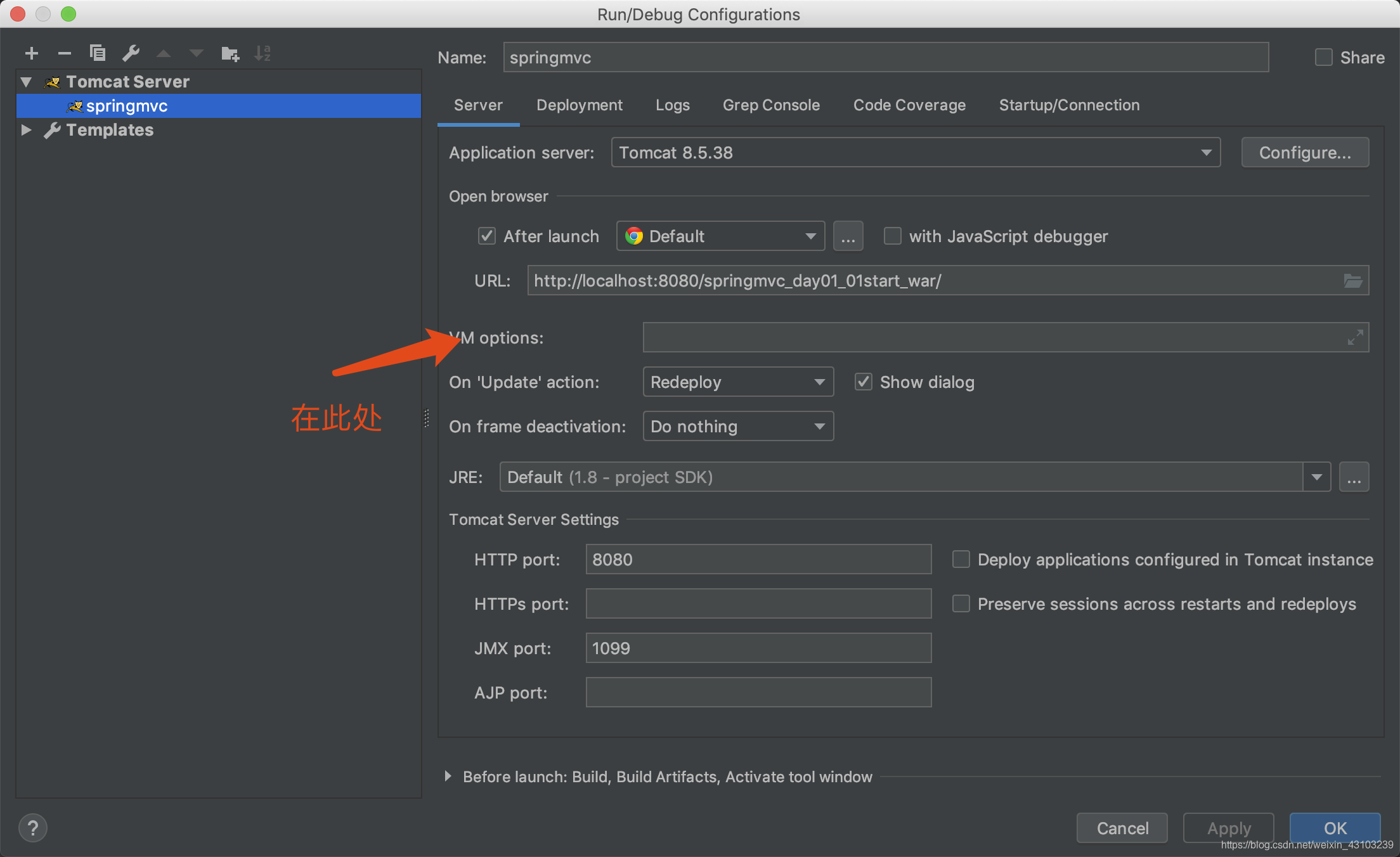Viewport: 1400px width, 857px height.
Task: Open Application server Tomcat 8.5.38 dropdown
Action: coord(916,153)
